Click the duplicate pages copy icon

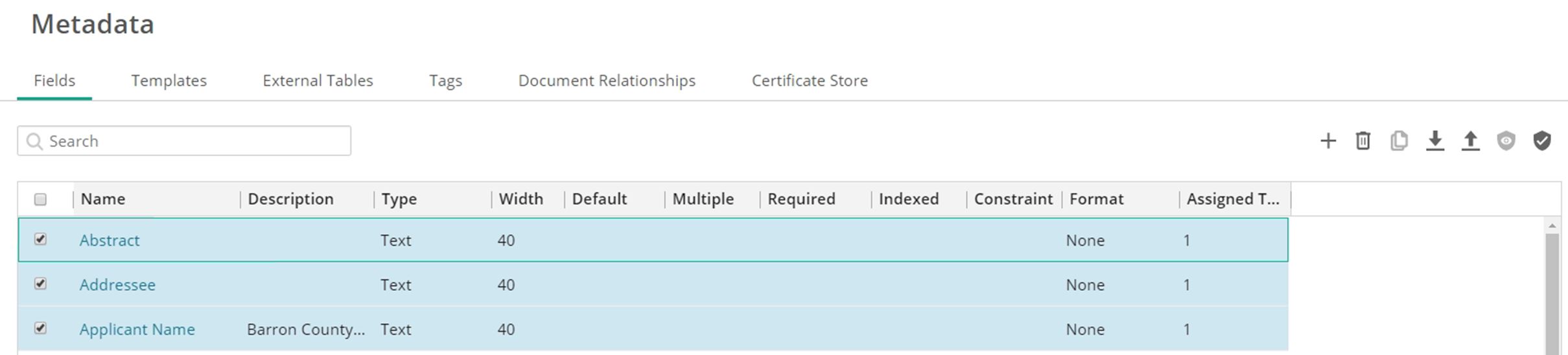coord(1399,141)
